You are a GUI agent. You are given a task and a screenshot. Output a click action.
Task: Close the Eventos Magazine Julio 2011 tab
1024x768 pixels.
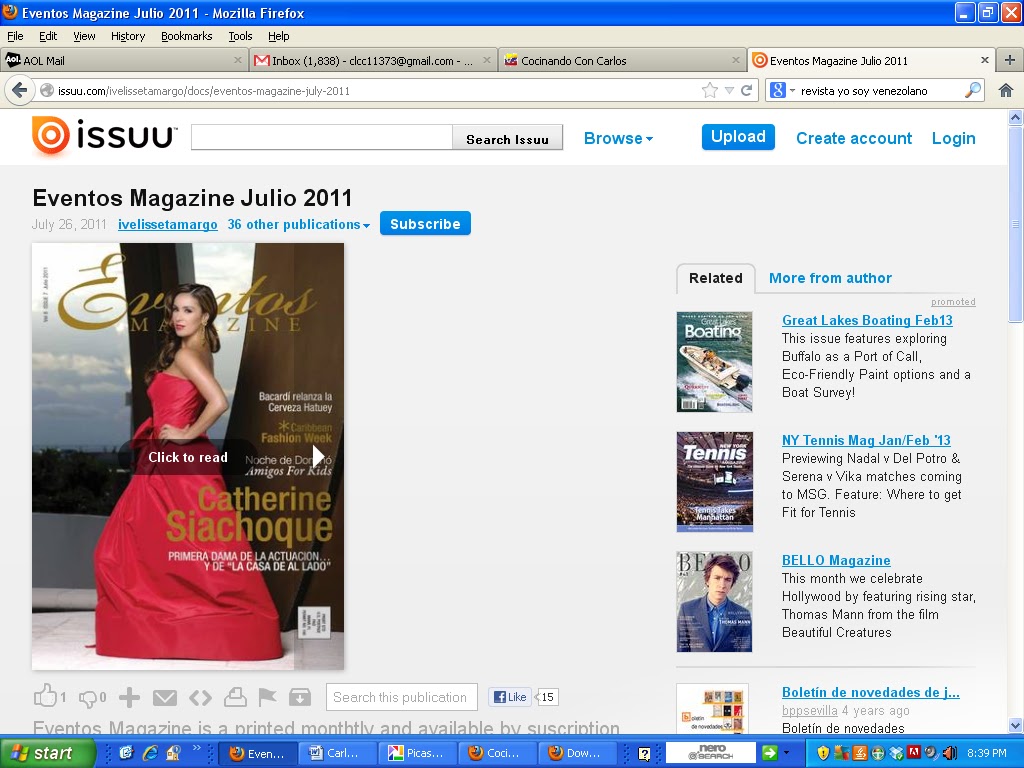(985, 60)
